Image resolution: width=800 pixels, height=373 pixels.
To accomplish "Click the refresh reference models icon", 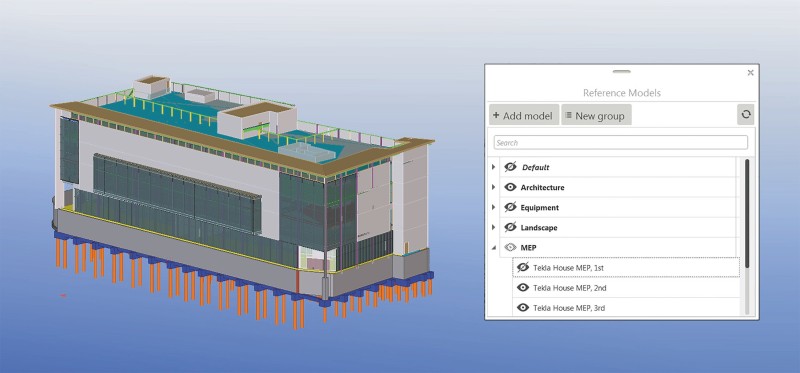I will click(x=745, y=115).
